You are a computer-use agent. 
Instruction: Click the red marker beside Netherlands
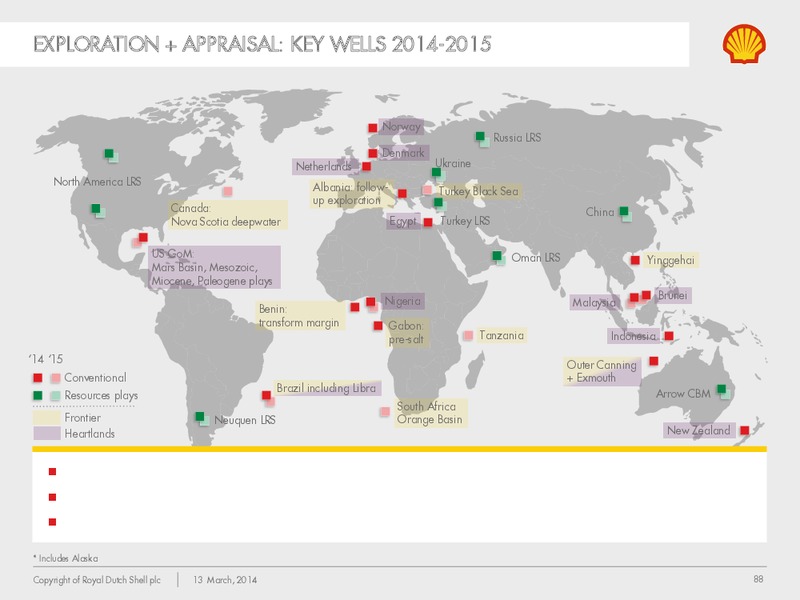366,166
